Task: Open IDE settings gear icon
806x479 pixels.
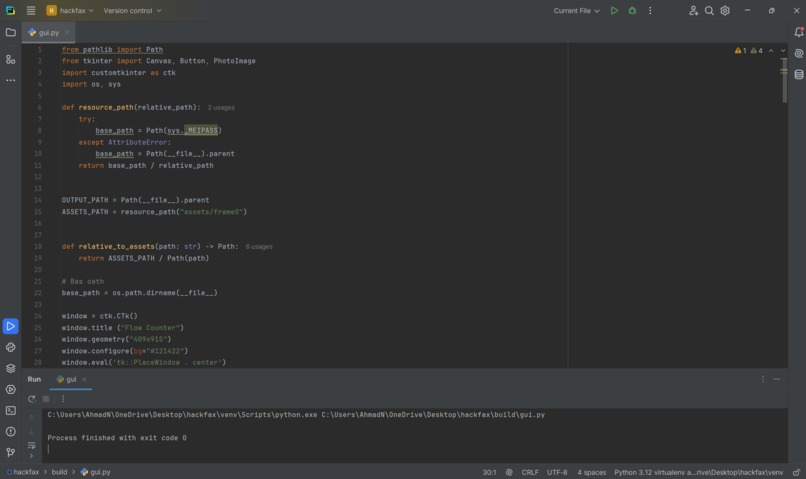Action: (x=725, y=10)
